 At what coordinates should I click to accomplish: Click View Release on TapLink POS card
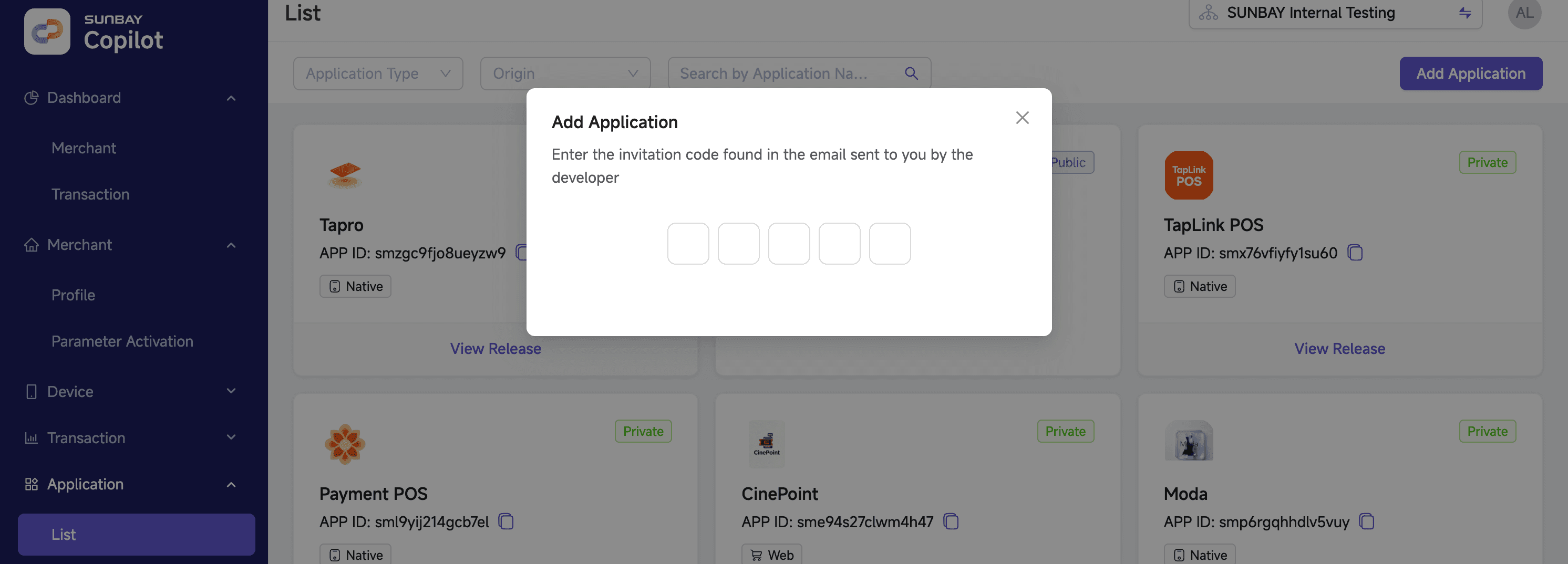point(1339,349)
